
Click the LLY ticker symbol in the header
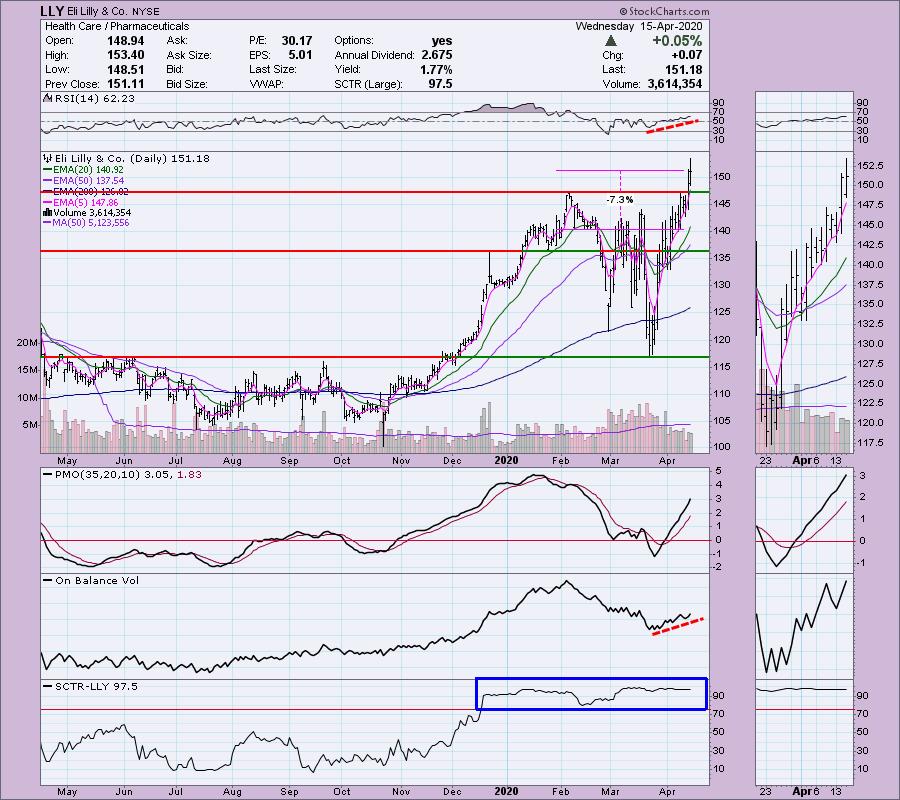(x=52, y=11)
